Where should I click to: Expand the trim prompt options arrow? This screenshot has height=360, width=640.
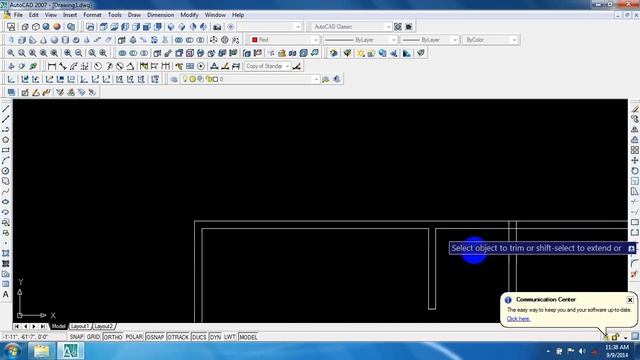631,249
